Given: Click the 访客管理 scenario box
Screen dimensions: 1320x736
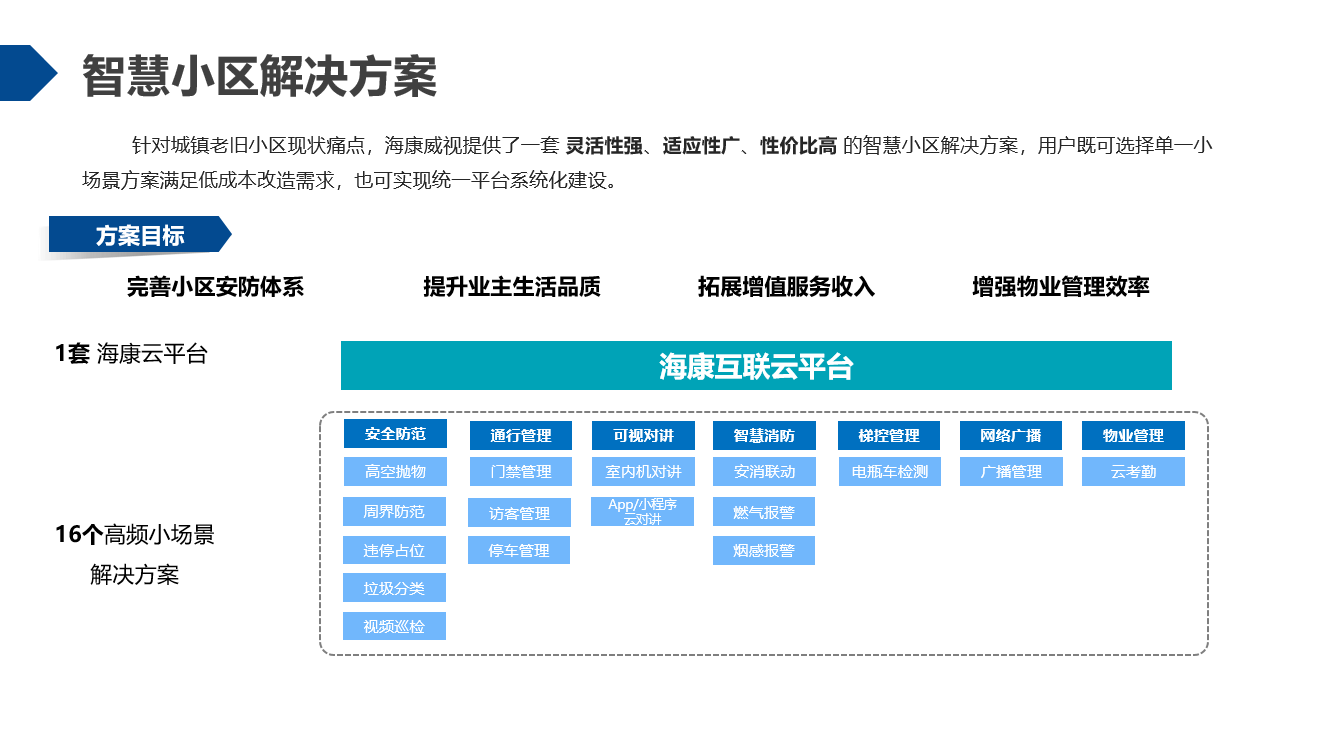Looking at the screenshot, I should [520, 513].
